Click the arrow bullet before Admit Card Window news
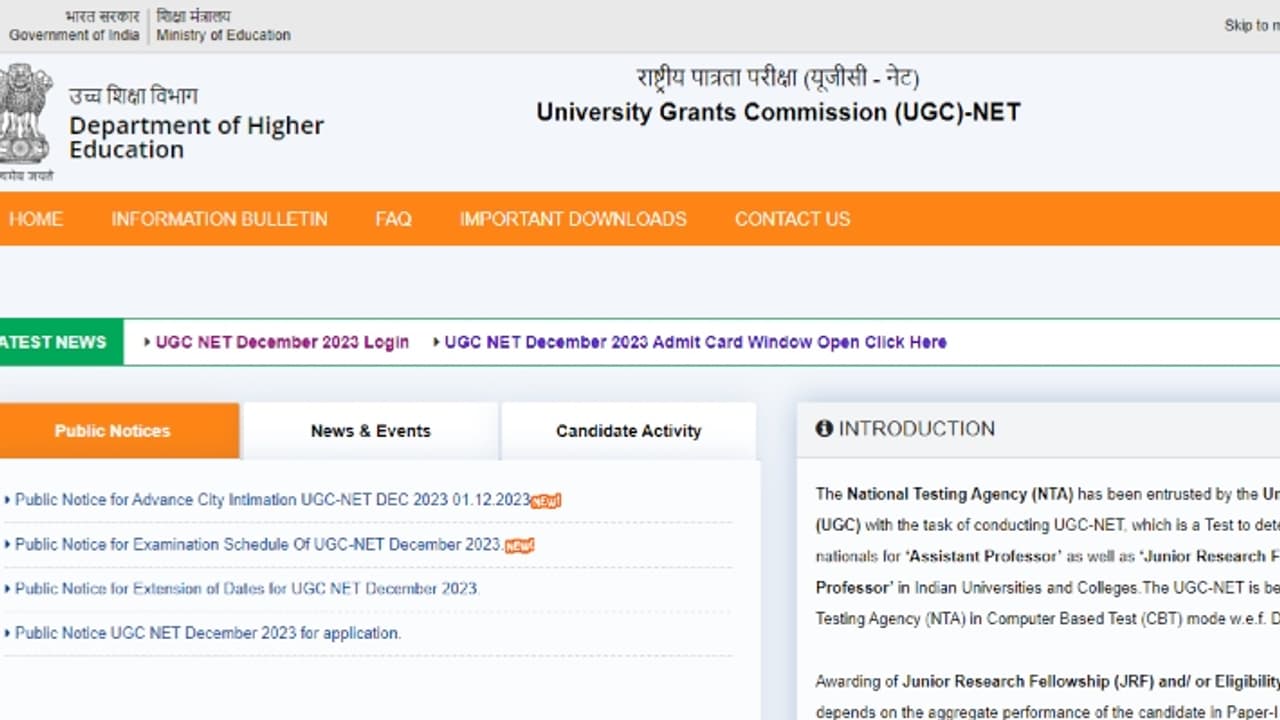Viewport: 1280px width, 720px height. click(x=436, y=342)
